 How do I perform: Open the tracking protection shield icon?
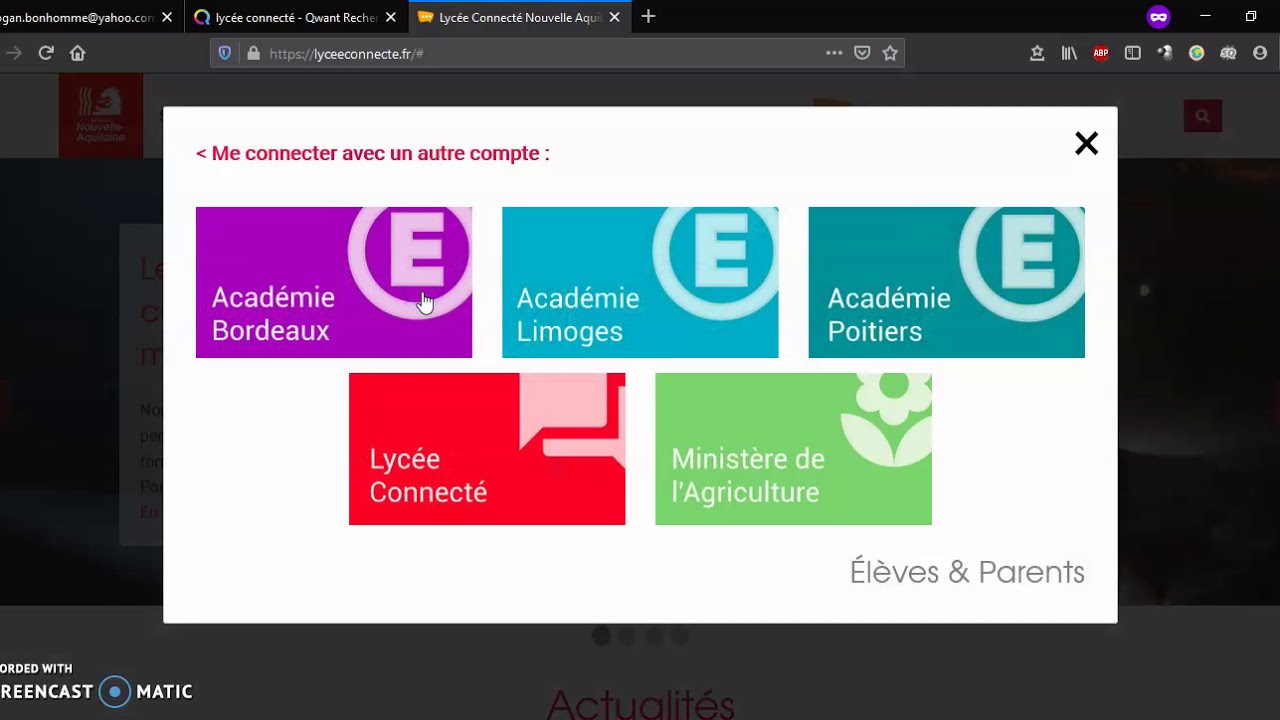tap(225, 53)
